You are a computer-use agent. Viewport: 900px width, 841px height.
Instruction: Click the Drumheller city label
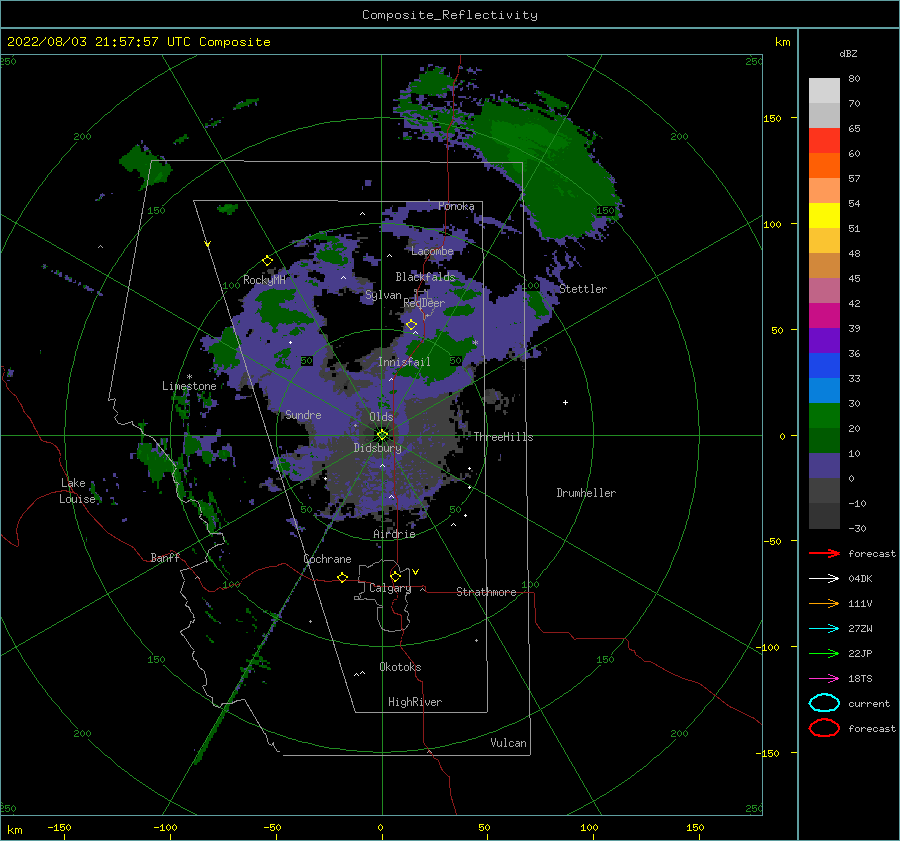pyautogui.click(x=586, y=493)
